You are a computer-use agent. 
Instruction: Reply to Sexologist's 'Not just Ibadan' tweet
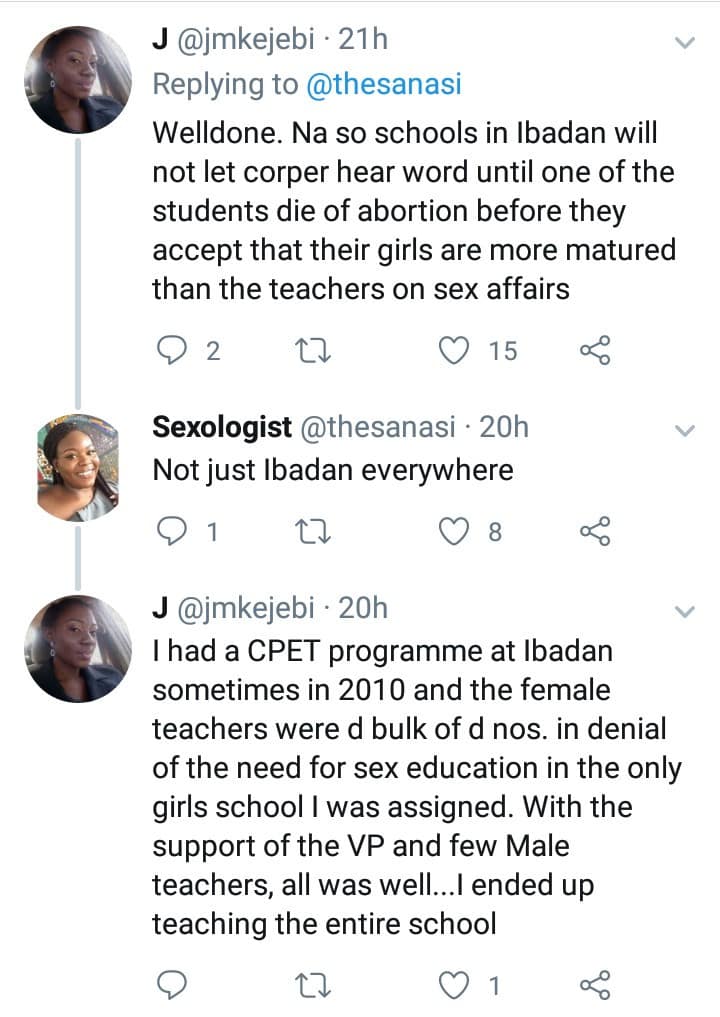[x=173, y=532]
